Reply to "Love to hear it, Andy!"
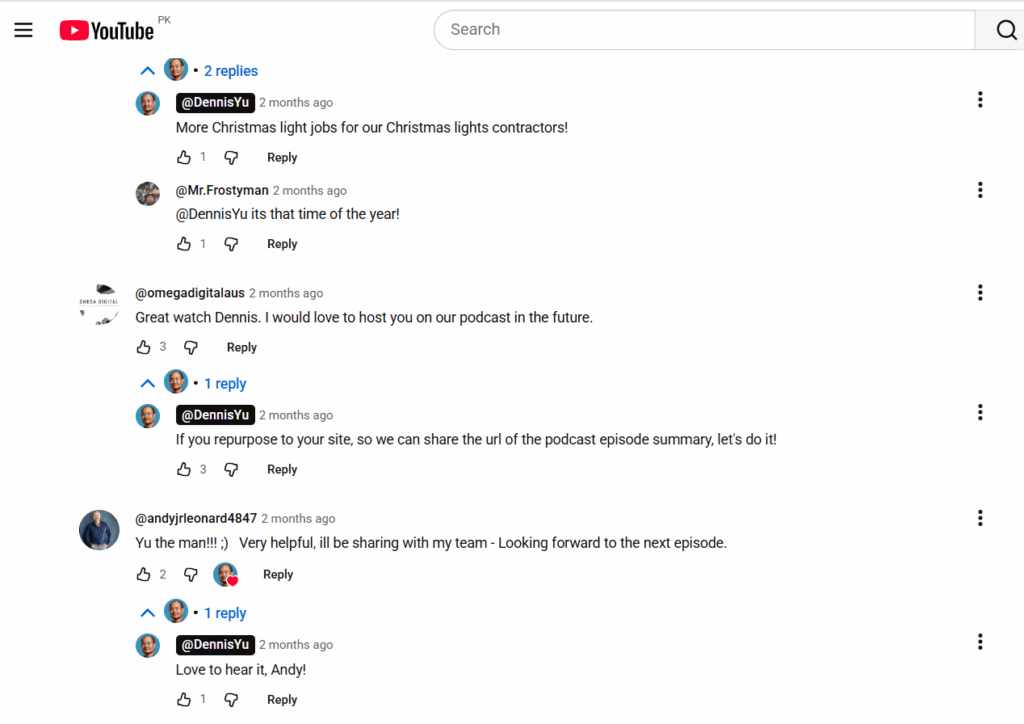1024x724 pixels. click(x=282, y=700)
